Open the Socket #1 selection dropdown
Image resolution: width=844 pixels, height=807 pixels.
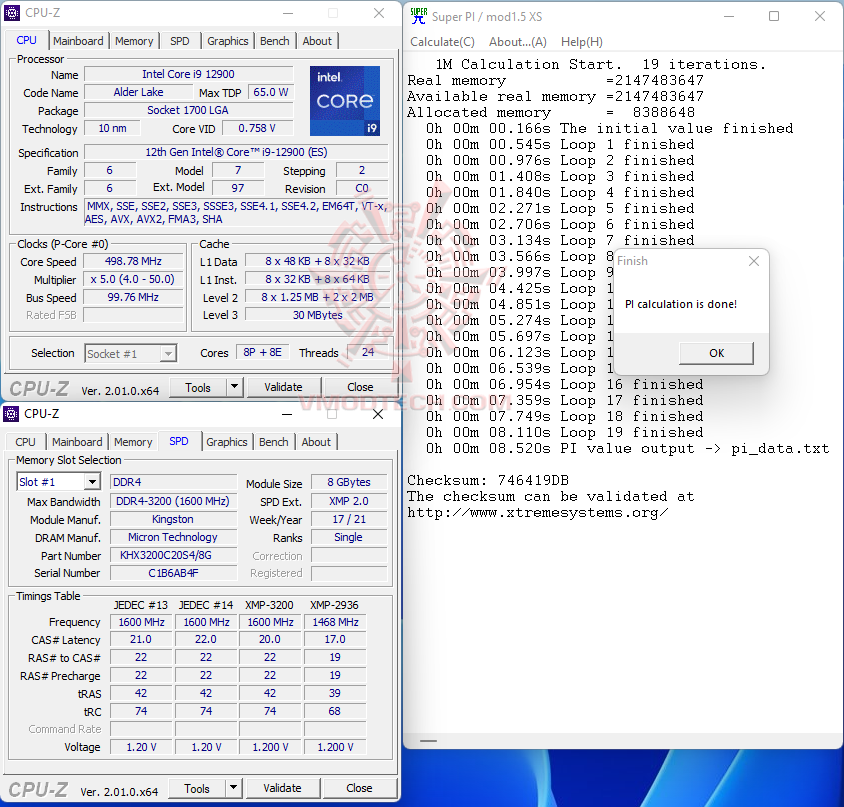click(168, 354)
